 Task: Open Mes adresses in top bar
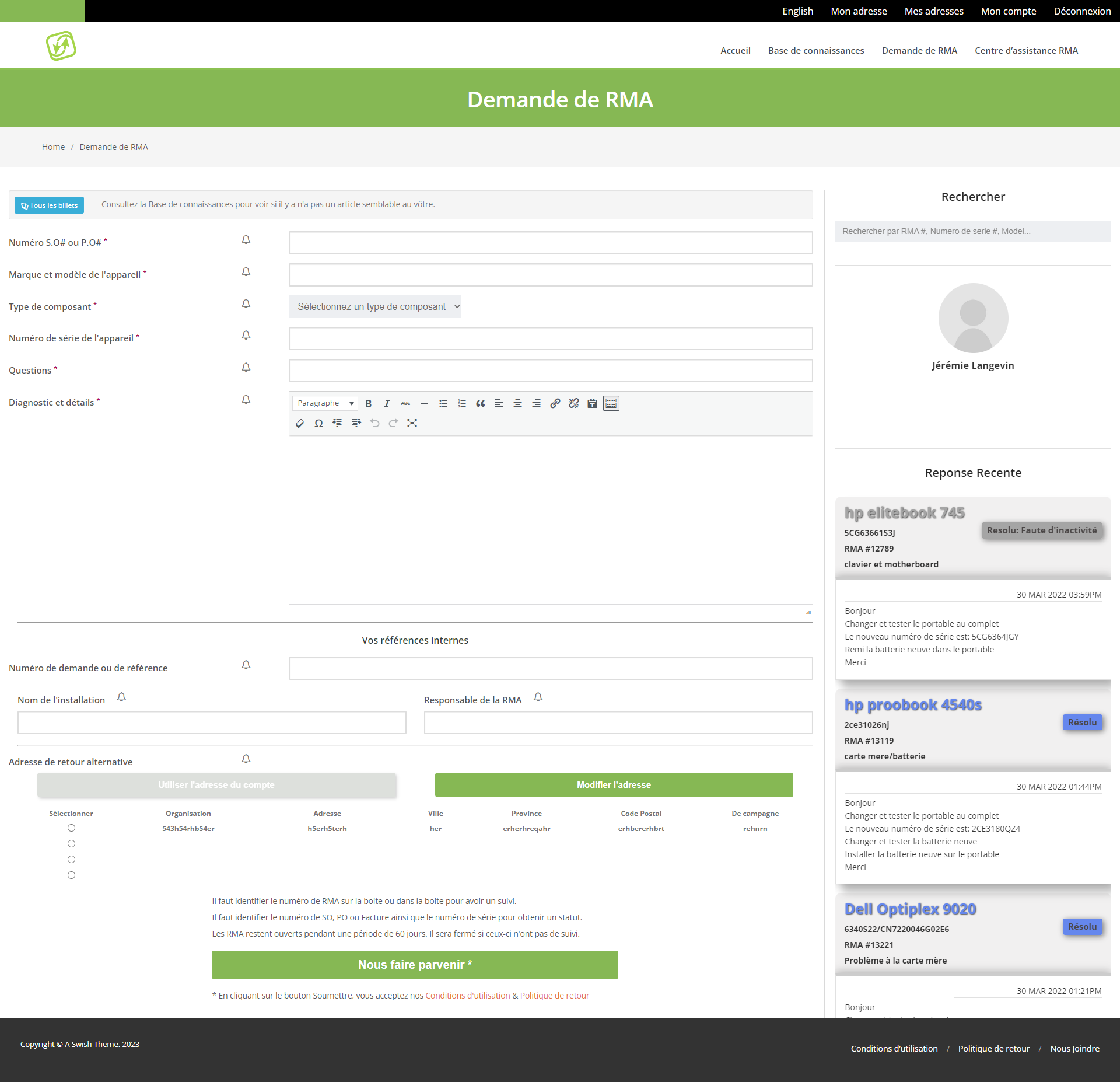(934, 11)
